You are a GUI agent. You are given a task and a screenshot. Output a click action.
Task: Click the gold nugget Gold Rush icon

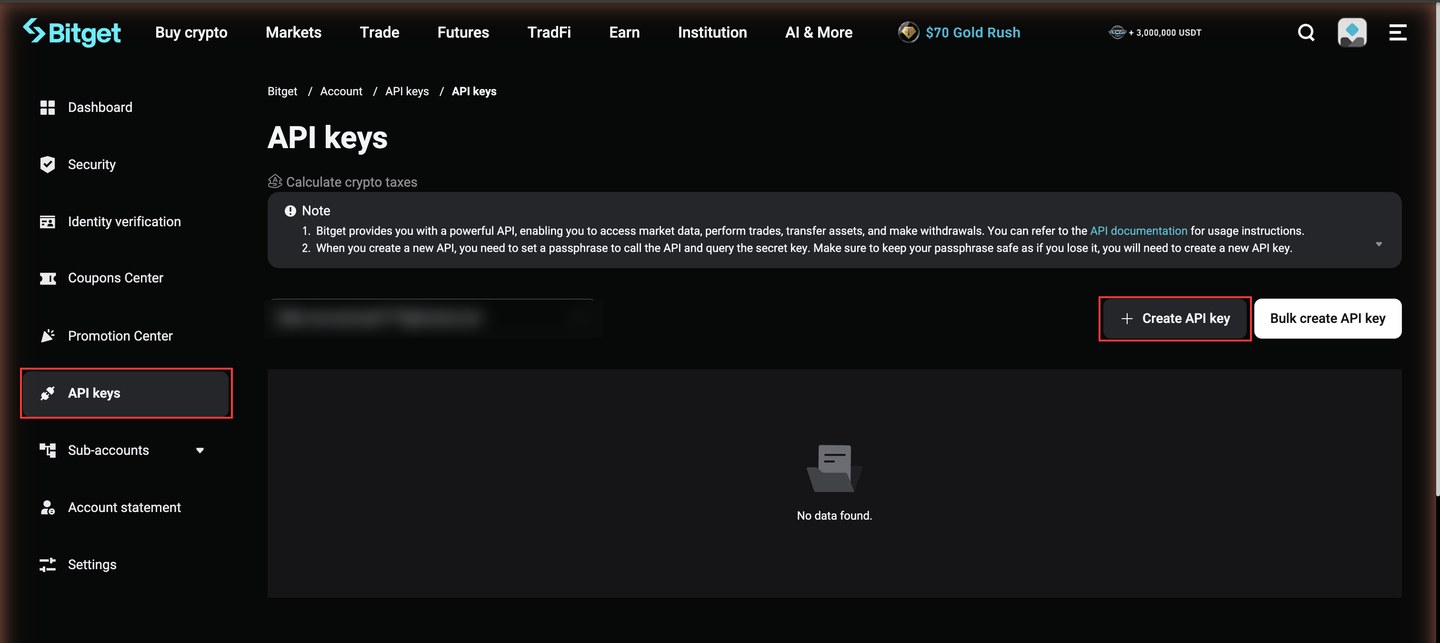[x=908, y=32]
